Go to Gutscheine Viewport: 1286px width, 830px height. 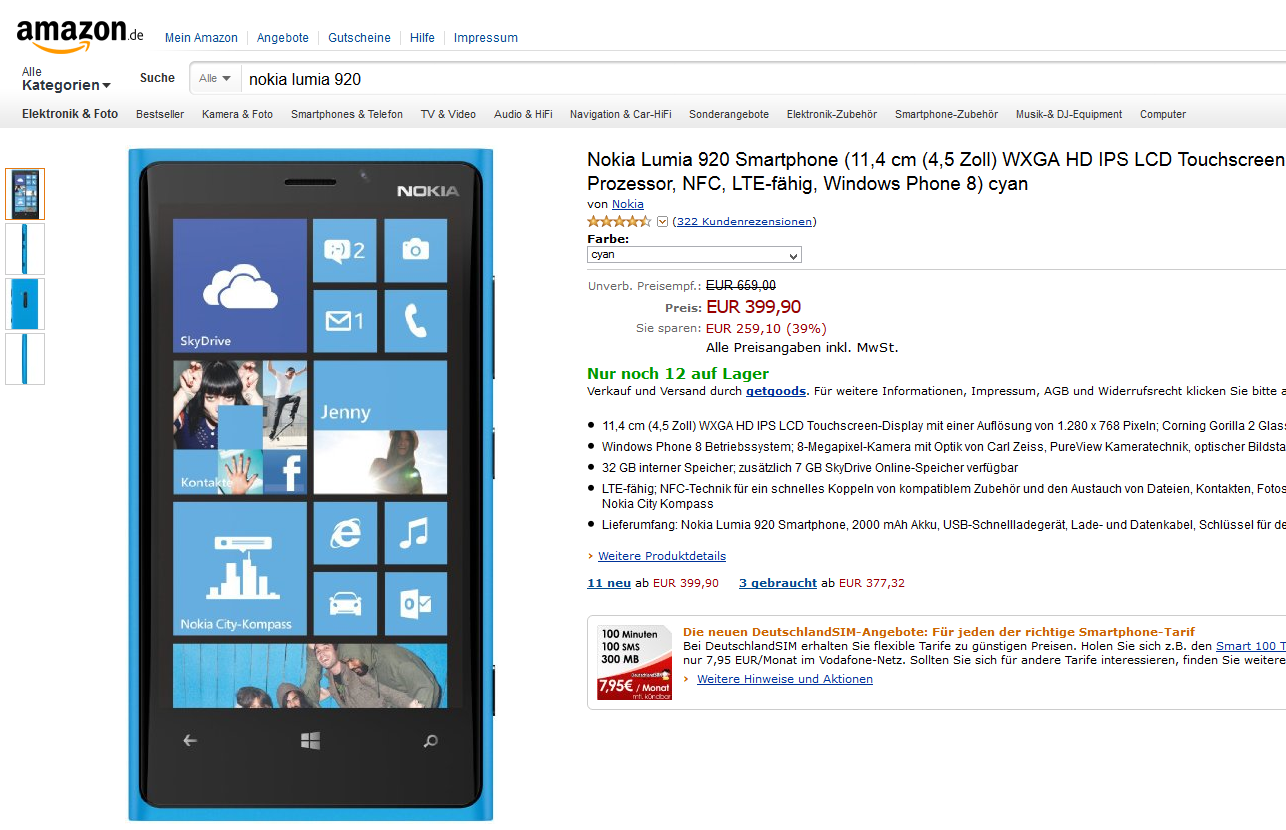coord(360,38)
